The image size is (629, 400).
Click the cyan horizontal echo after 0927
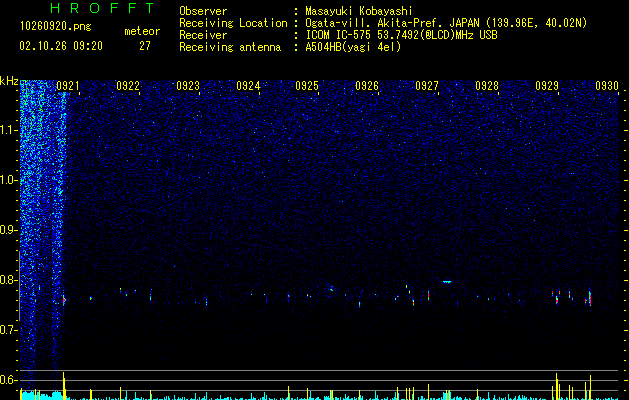point(447,282)
